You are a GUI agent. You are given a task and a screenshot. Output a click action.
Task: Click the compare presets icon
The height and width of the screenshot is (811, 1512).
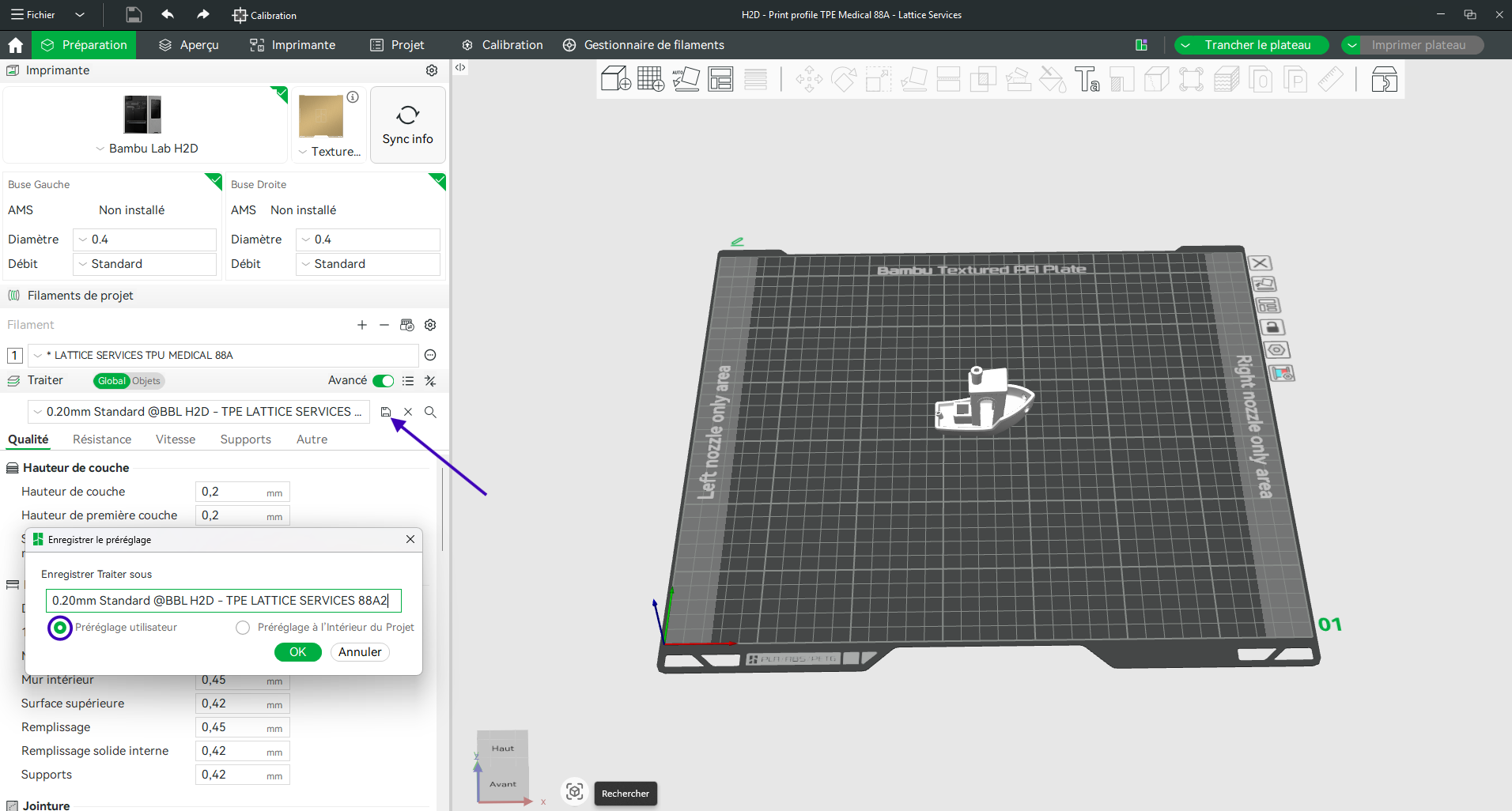coord(430,381)
